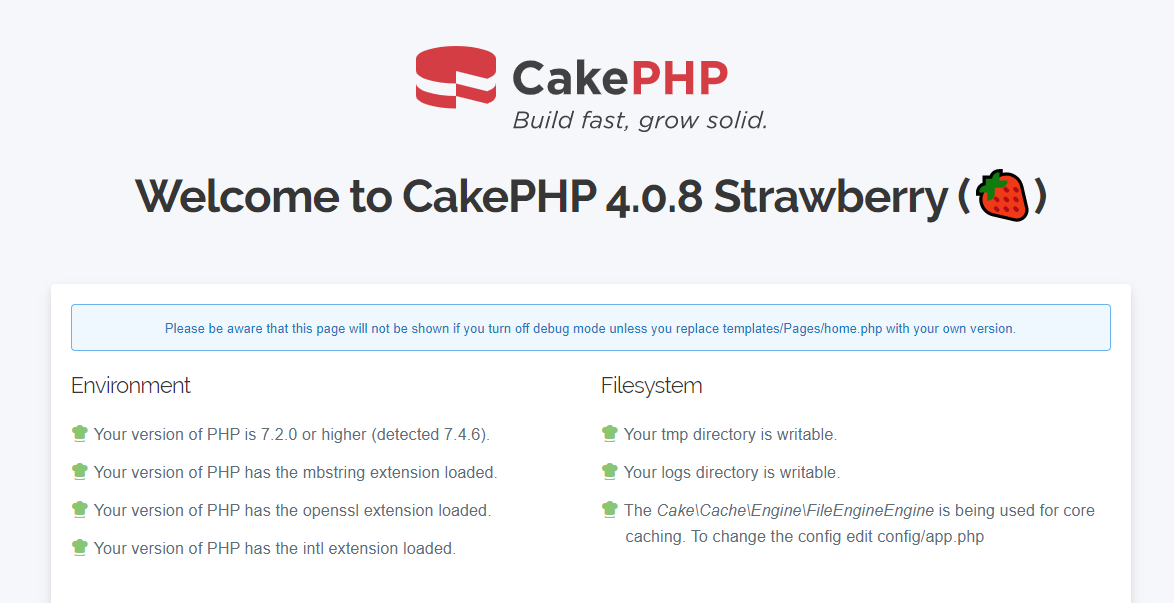The width and height of the screenshot is (1174, 603).
Task: Click the CakePHP cake logo icon
Action: coord(455,77)
